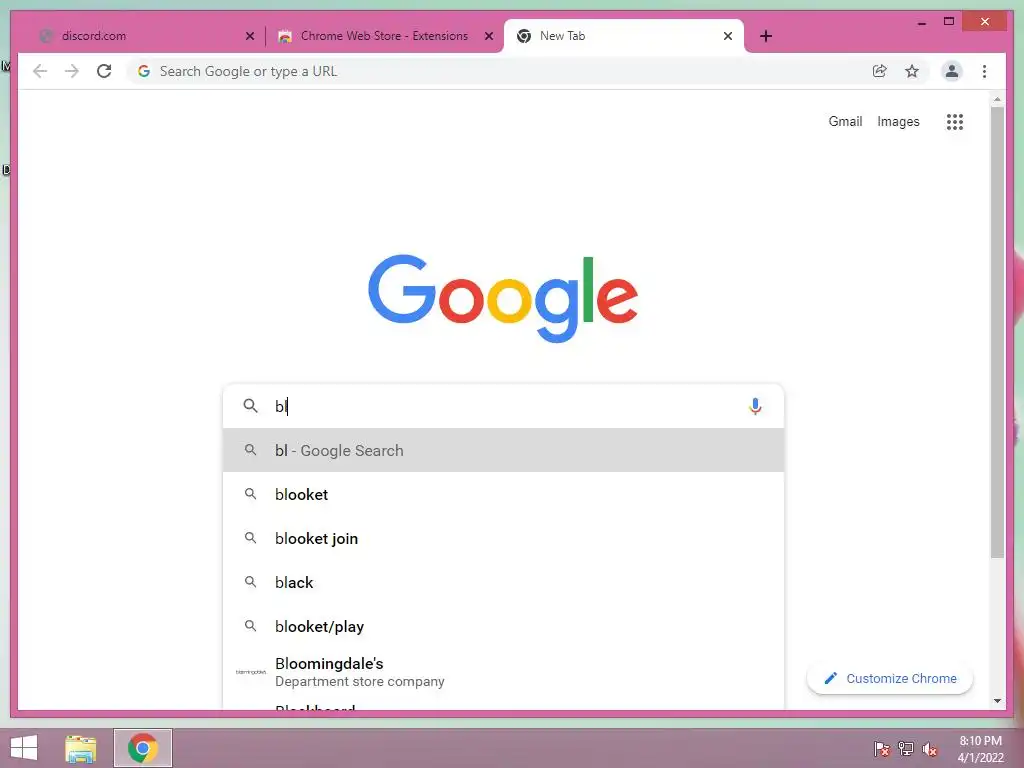The width and height of the screenshot is (1024, 768).
Task: Select the 'blooket/play' suggestion
Action: coord(503,626)
